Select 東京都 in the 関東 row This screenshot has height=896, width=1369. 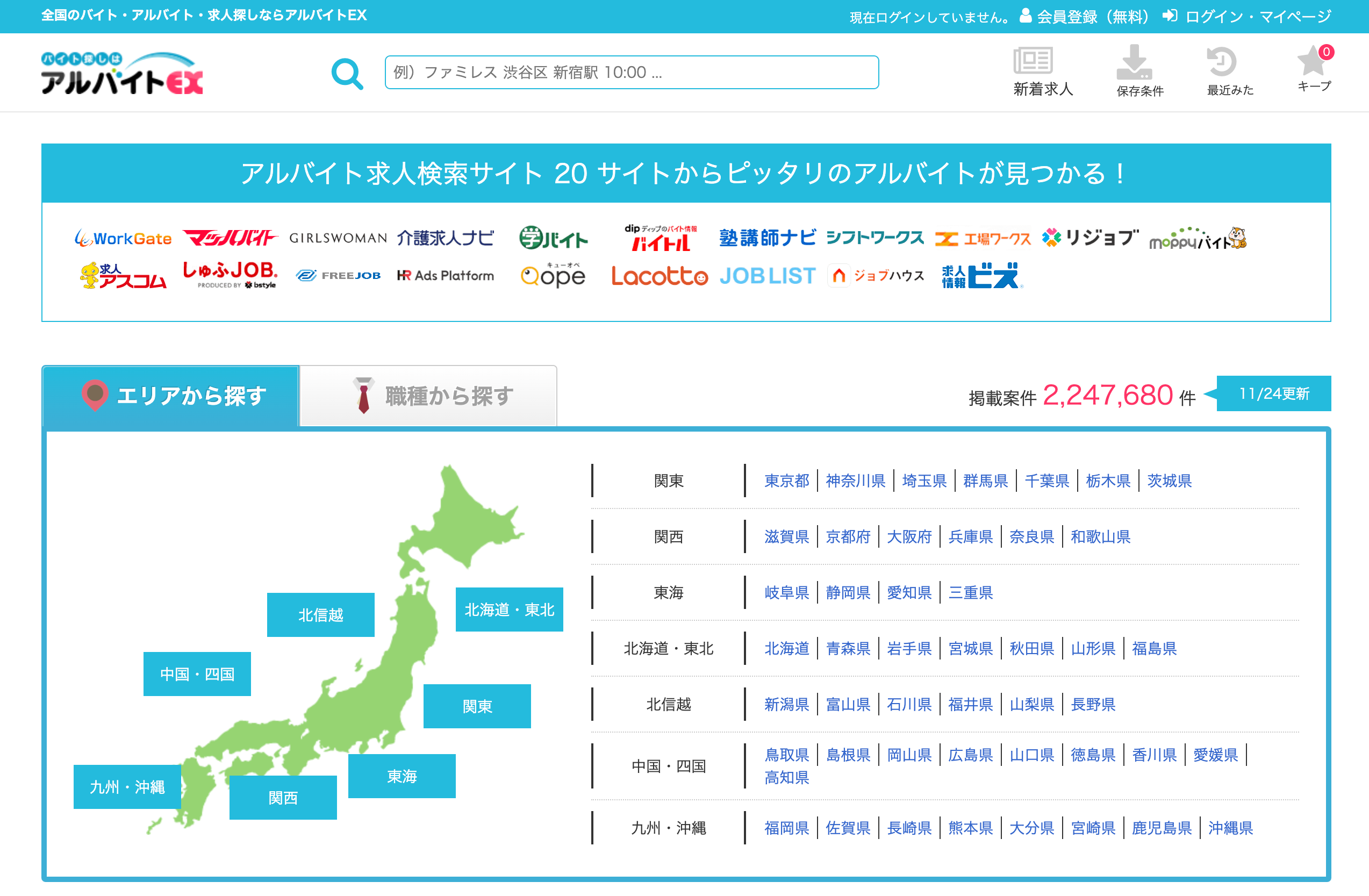786,481
